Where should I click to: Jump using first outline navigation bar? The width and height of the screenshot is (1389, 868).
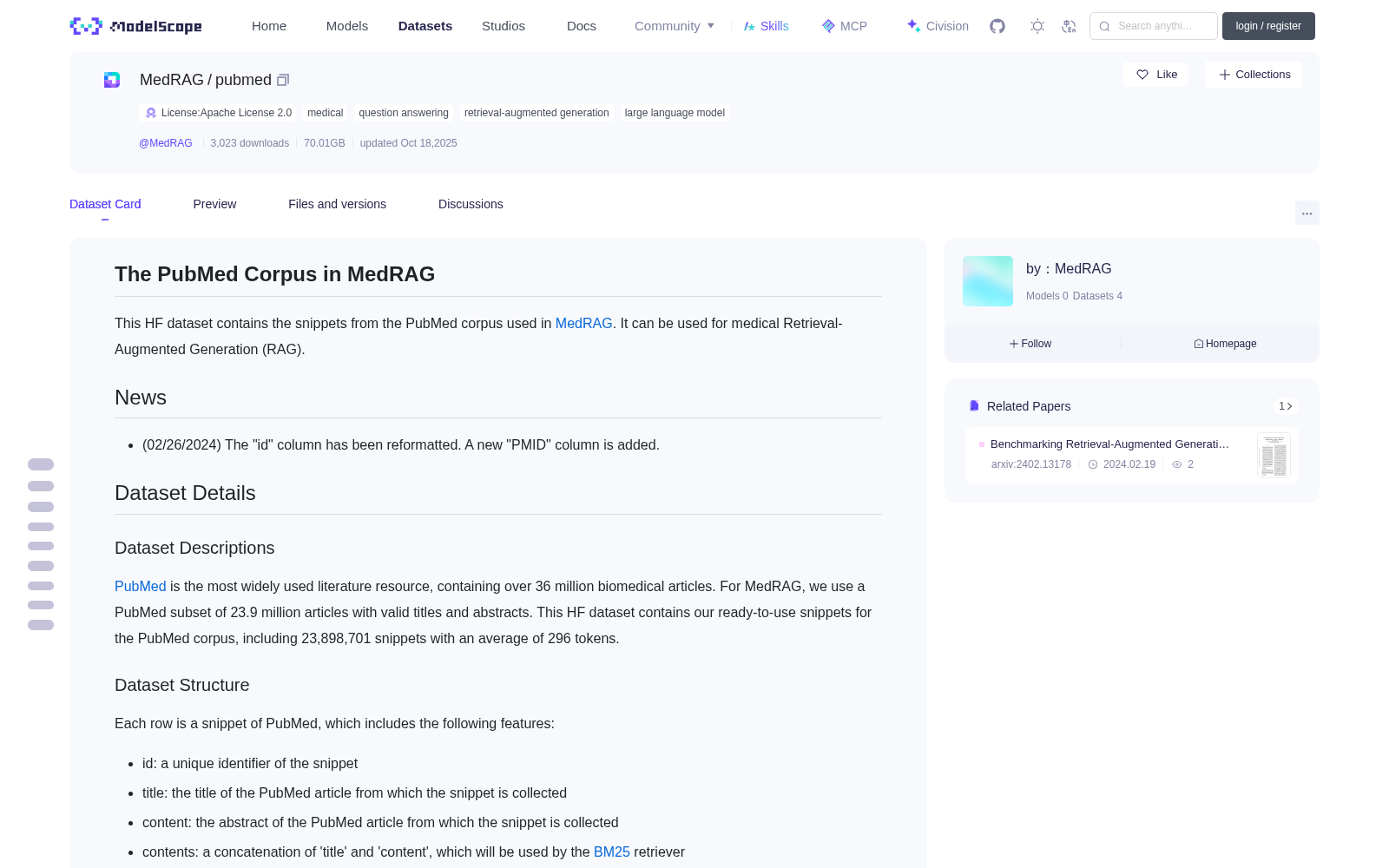(x=41, y=464)
